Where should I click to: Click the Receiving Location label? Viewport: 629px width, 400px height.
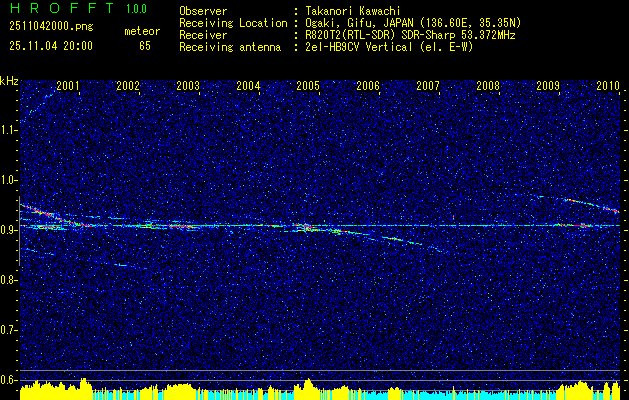click(233, 23)
